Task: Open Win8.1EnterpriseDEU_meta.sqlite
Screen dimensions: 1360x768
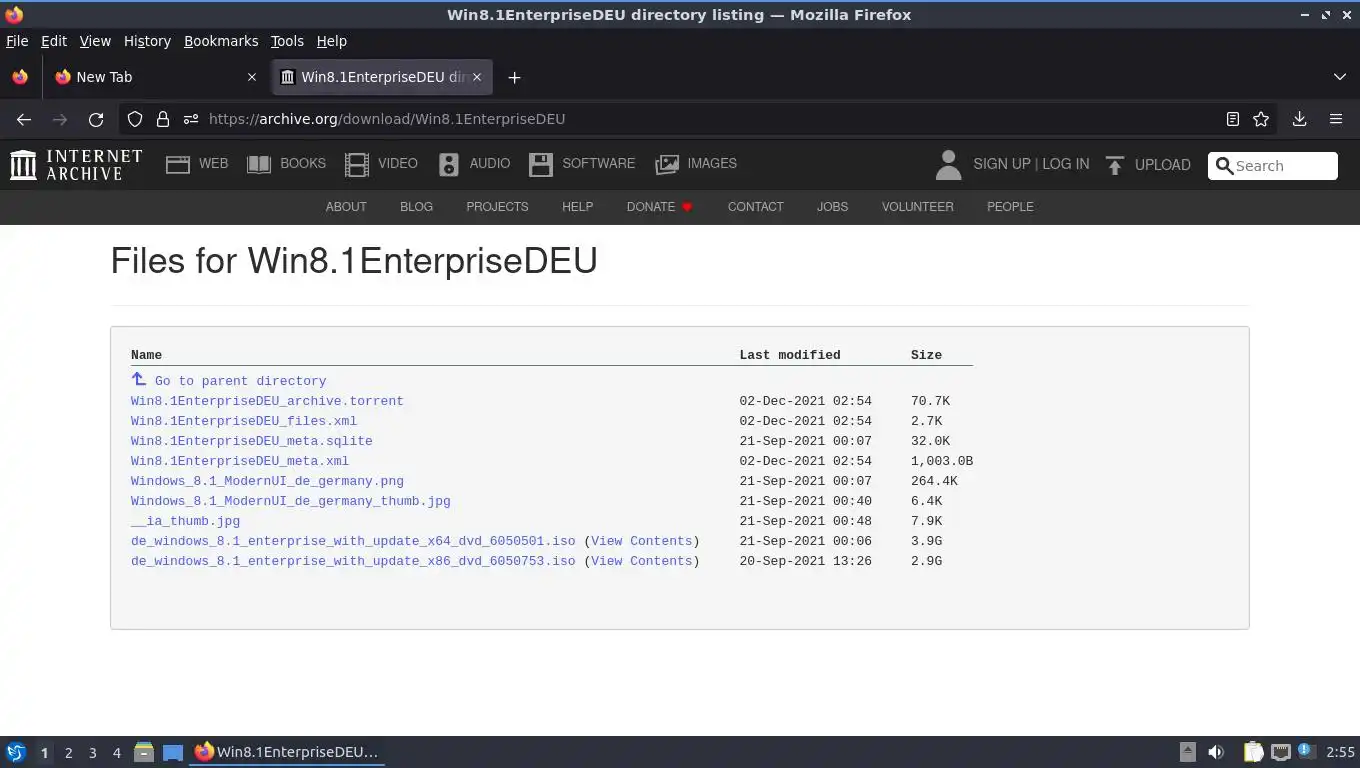Action: (251, 441)
